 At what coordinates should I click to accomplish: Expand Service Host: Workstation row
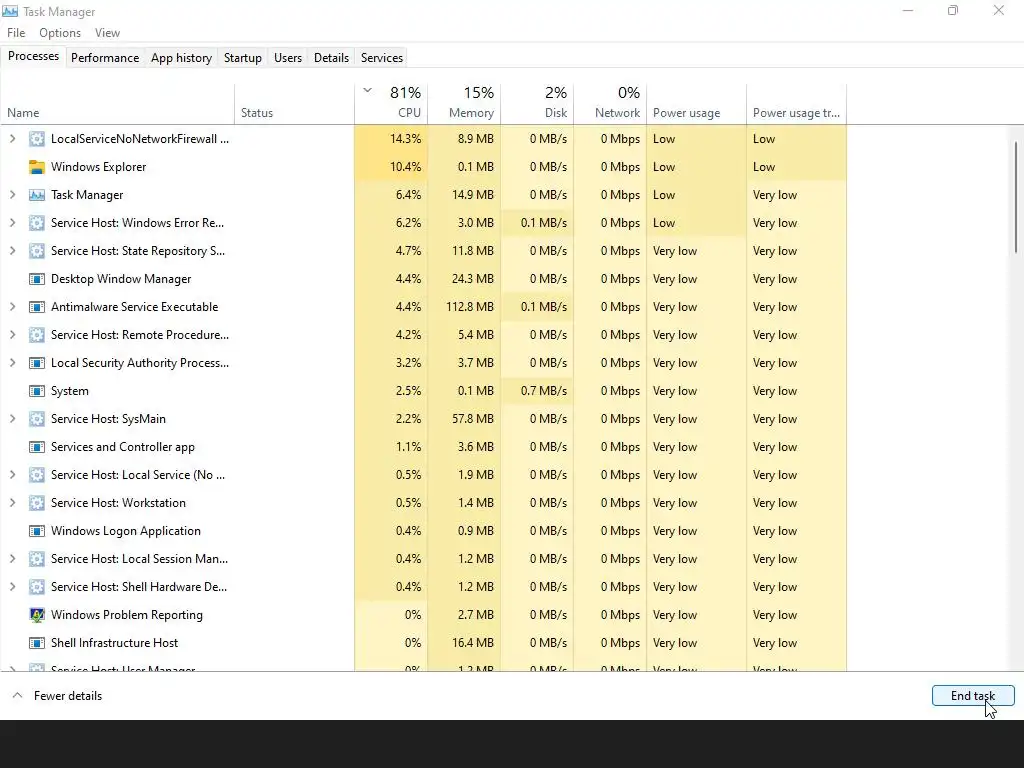tap(12, 503)
